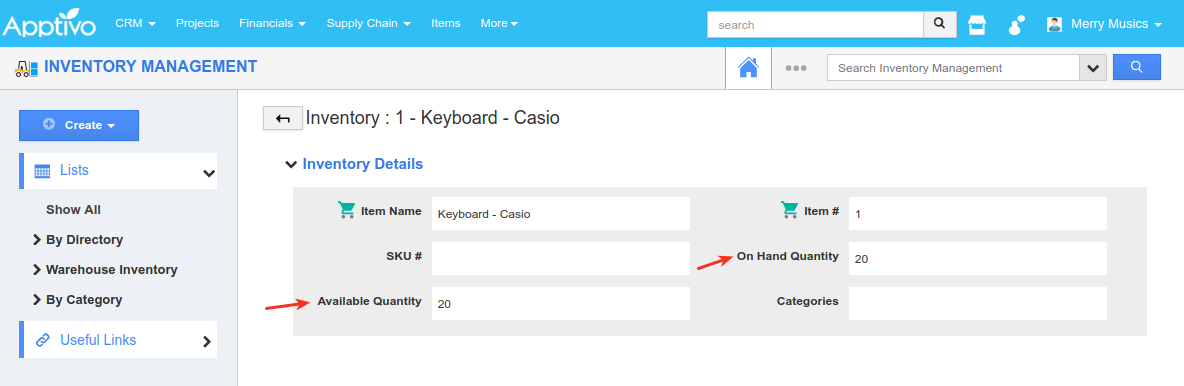Click the green cart icon beside Item Name

[x=347, y=211]
